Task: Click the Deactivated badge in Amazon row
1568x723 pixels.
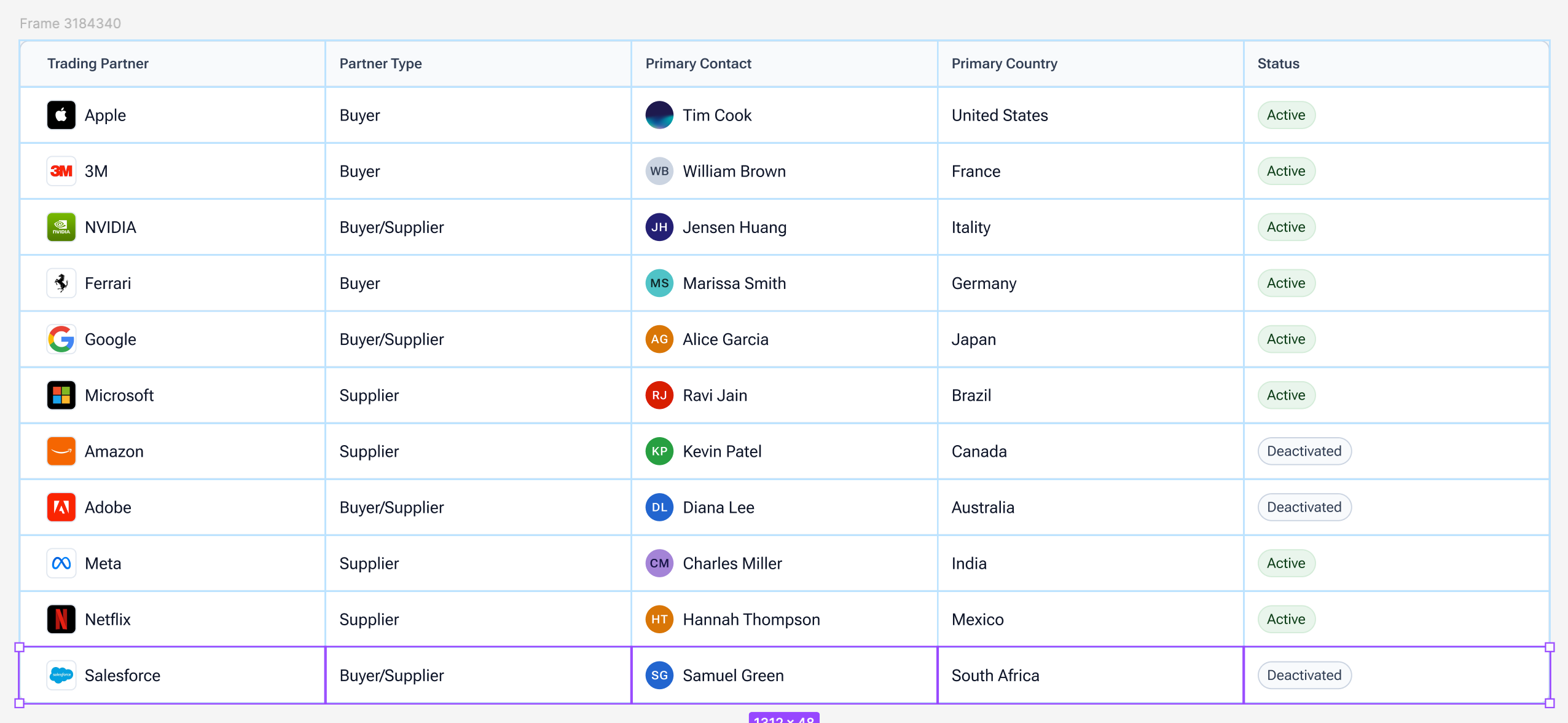Action: point(1304,451)
